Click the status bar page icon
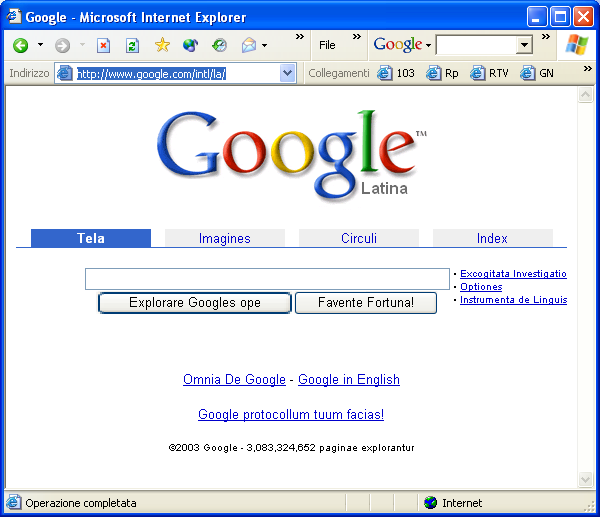The image size is (600, 517). click(x=13, y=502)
